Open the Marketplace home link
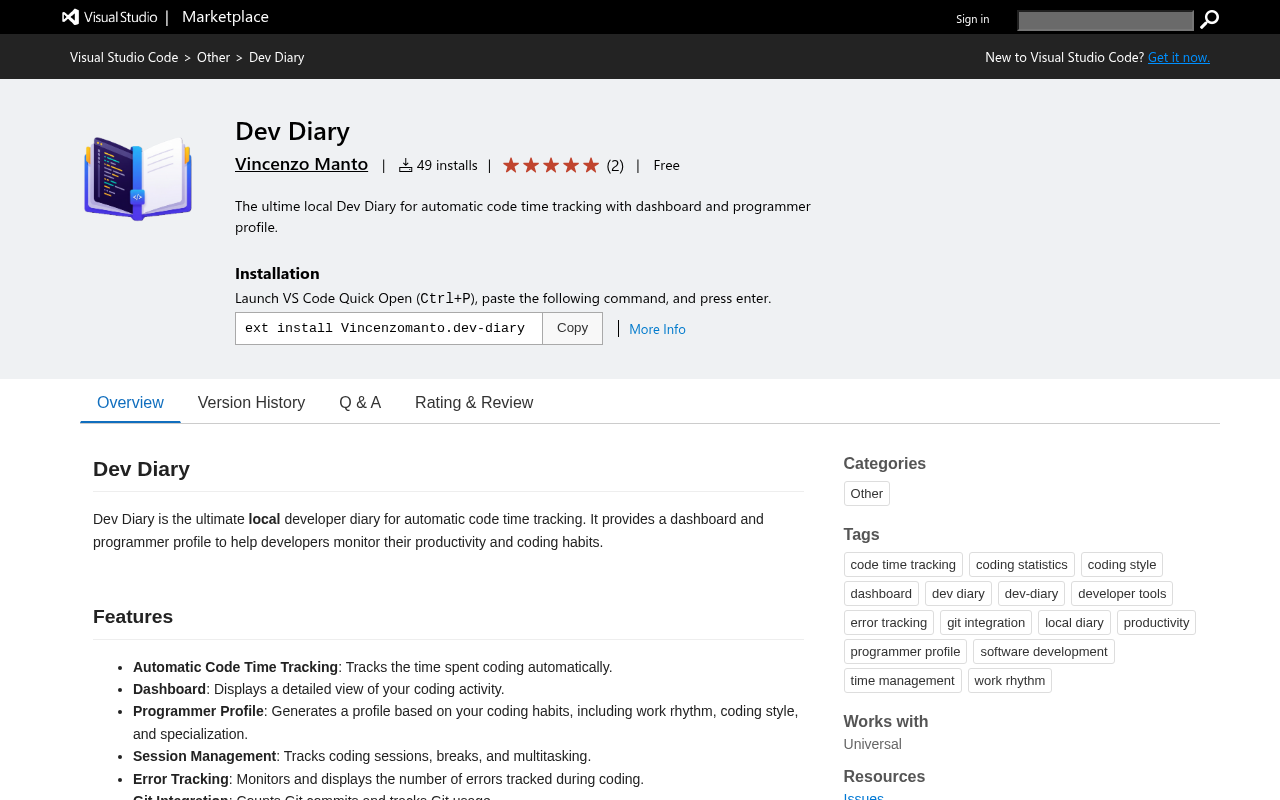The height and width of the screenshot is (800, 1280). coord(225,17)
